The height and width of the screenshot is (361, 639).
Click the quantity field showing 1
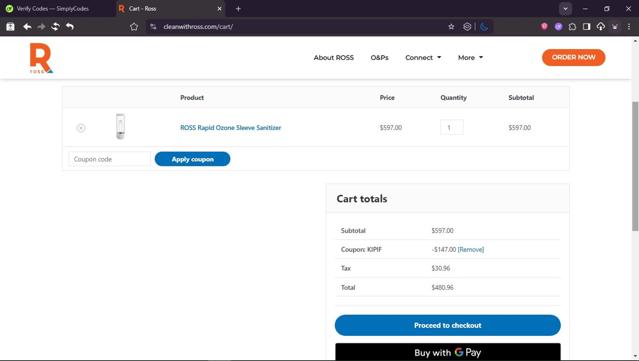pos(452,128)
